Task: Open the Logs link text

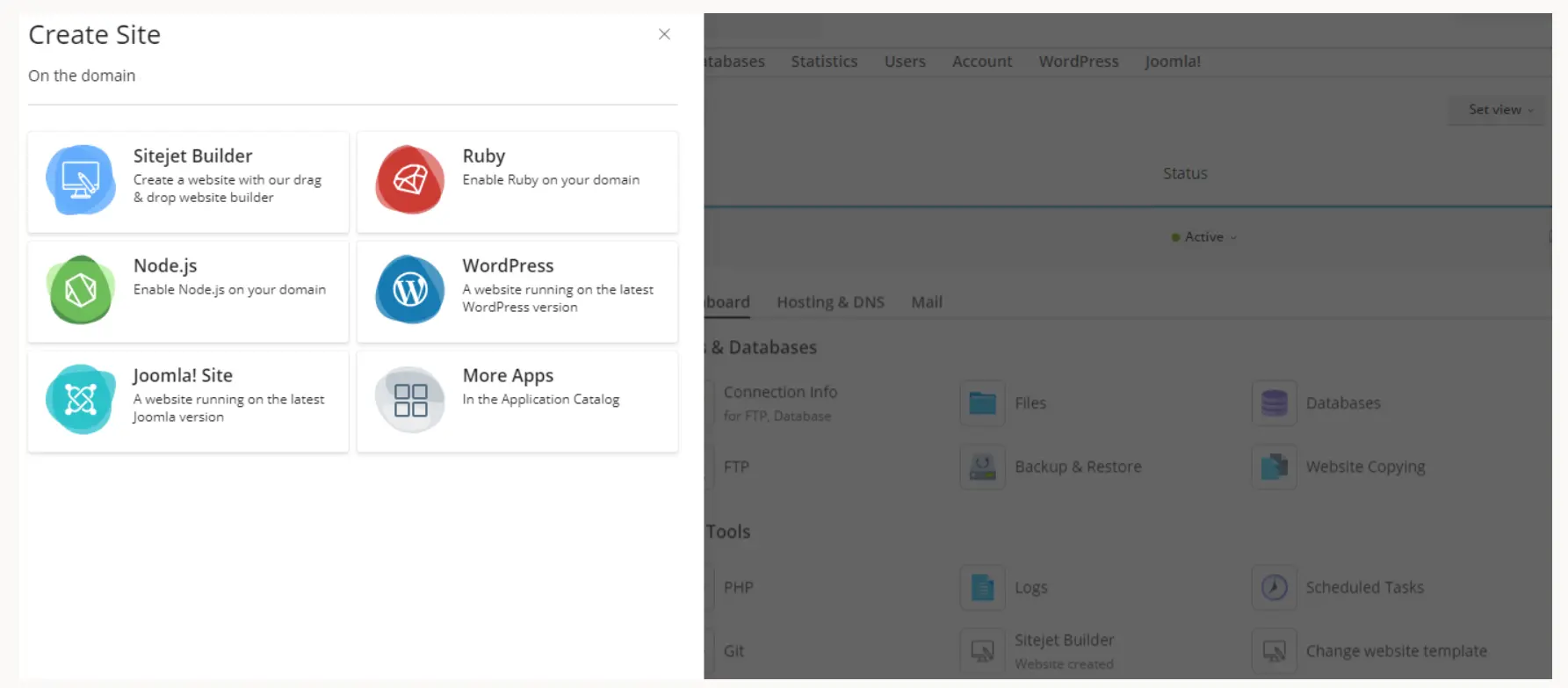Action: [x=1031, y=588]
